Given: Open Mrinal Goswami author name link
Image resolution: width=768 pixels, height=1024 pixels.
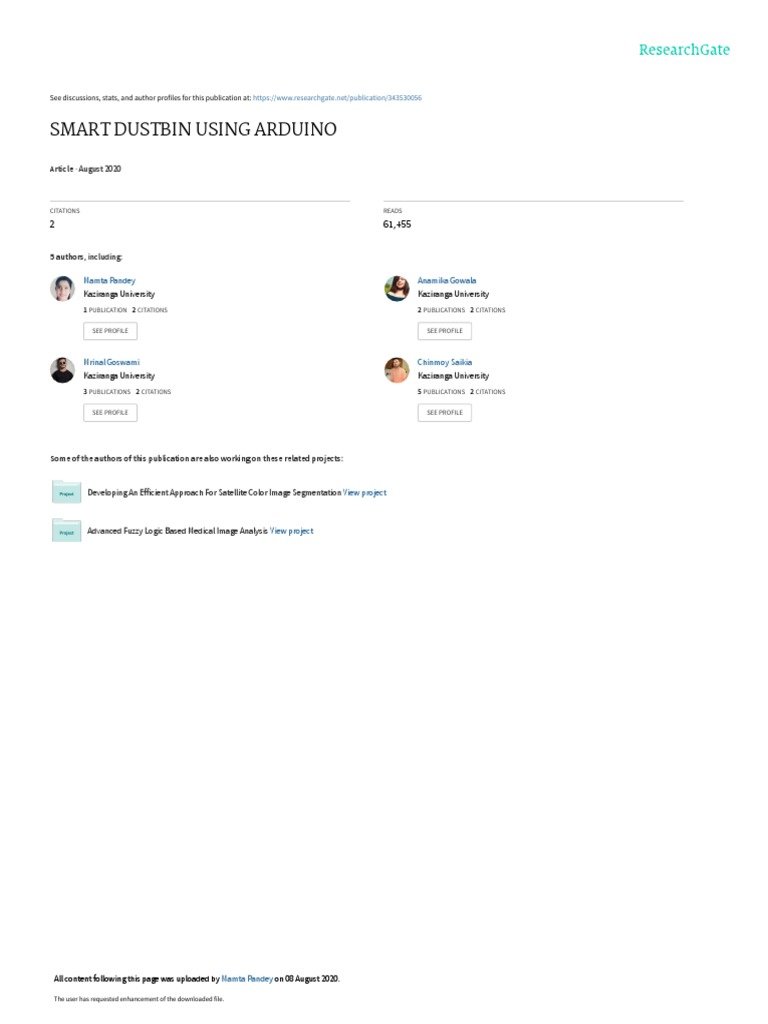Looking at the screenshot, I should (x=111, y=362).
